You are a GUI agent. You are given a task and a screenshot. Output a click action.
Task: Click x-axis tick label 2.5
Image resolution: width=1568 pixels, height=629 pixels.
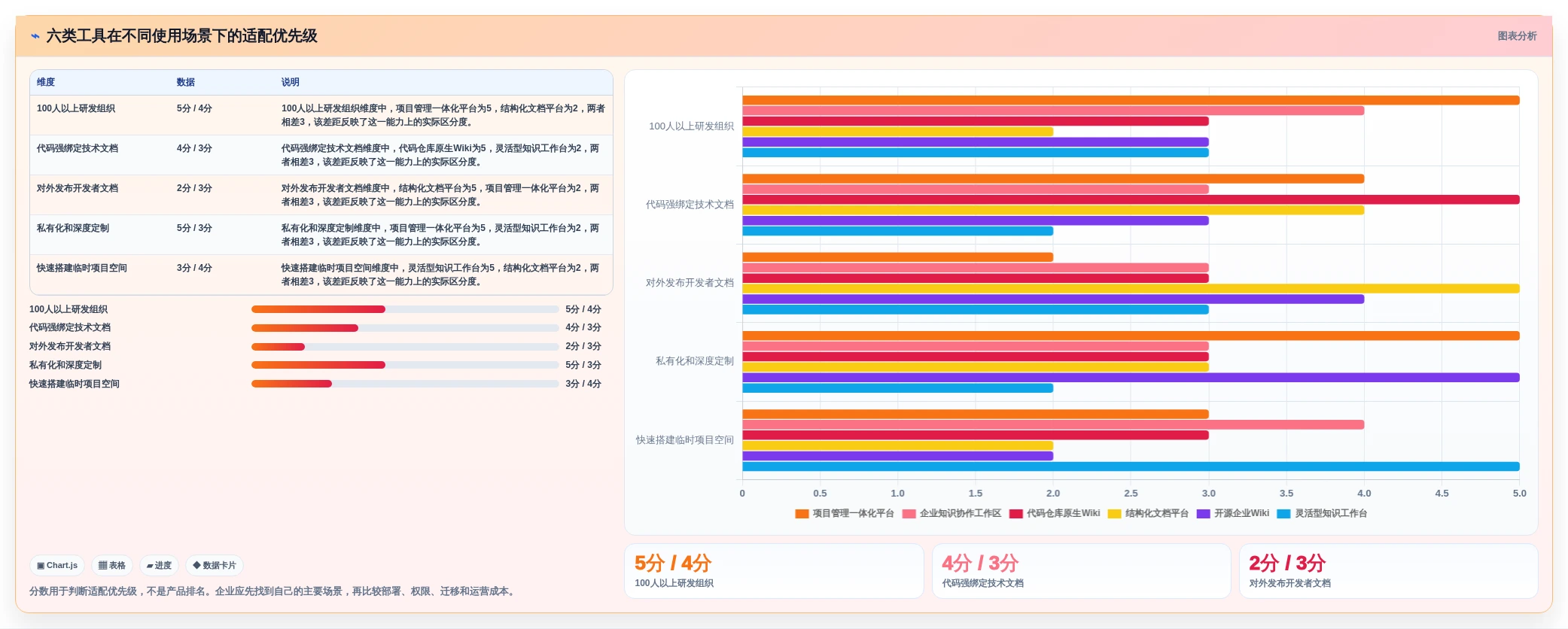click(1131, 494)
